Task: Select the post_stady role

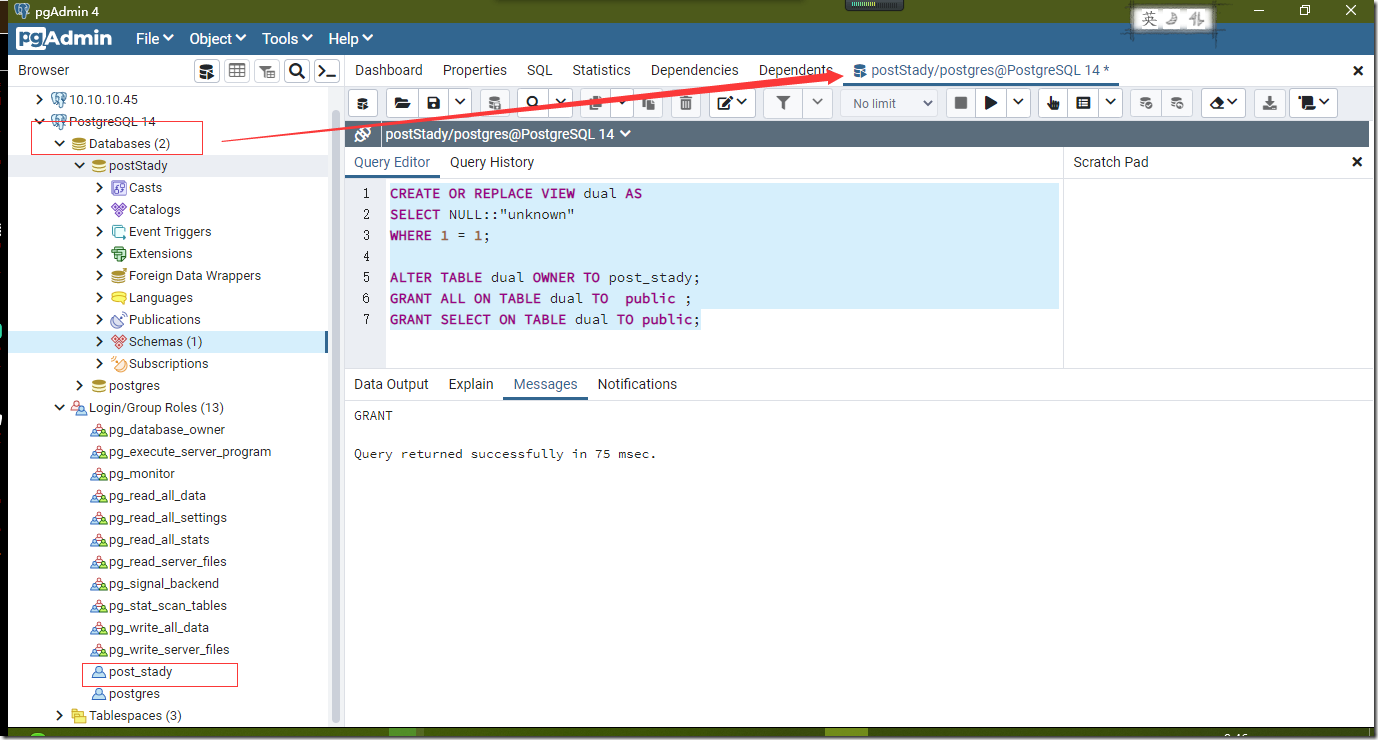Action: point(141,671)
